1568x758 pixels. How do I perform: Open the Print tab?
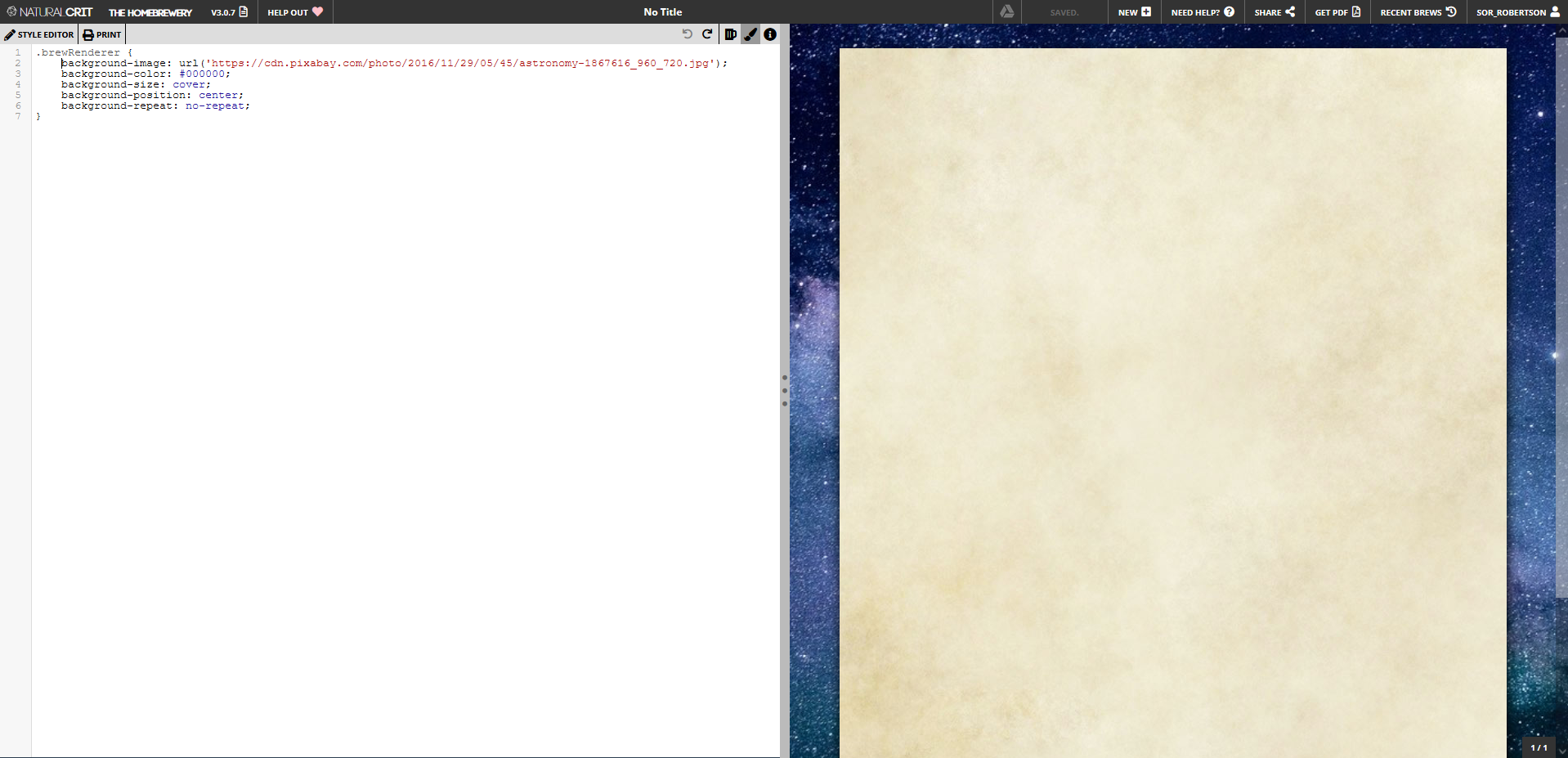tap(101, 34)
